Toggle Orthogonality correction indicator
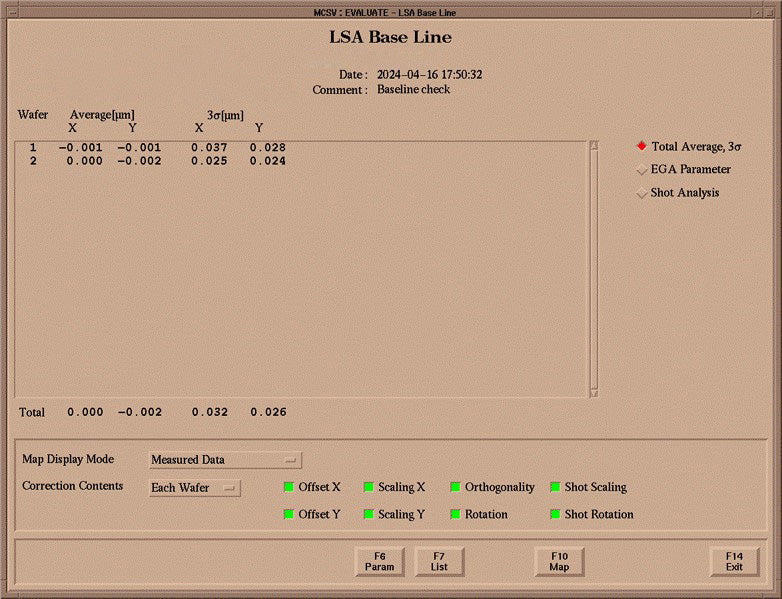This screenshot has height=599, width=782. (x=455, y=487)
